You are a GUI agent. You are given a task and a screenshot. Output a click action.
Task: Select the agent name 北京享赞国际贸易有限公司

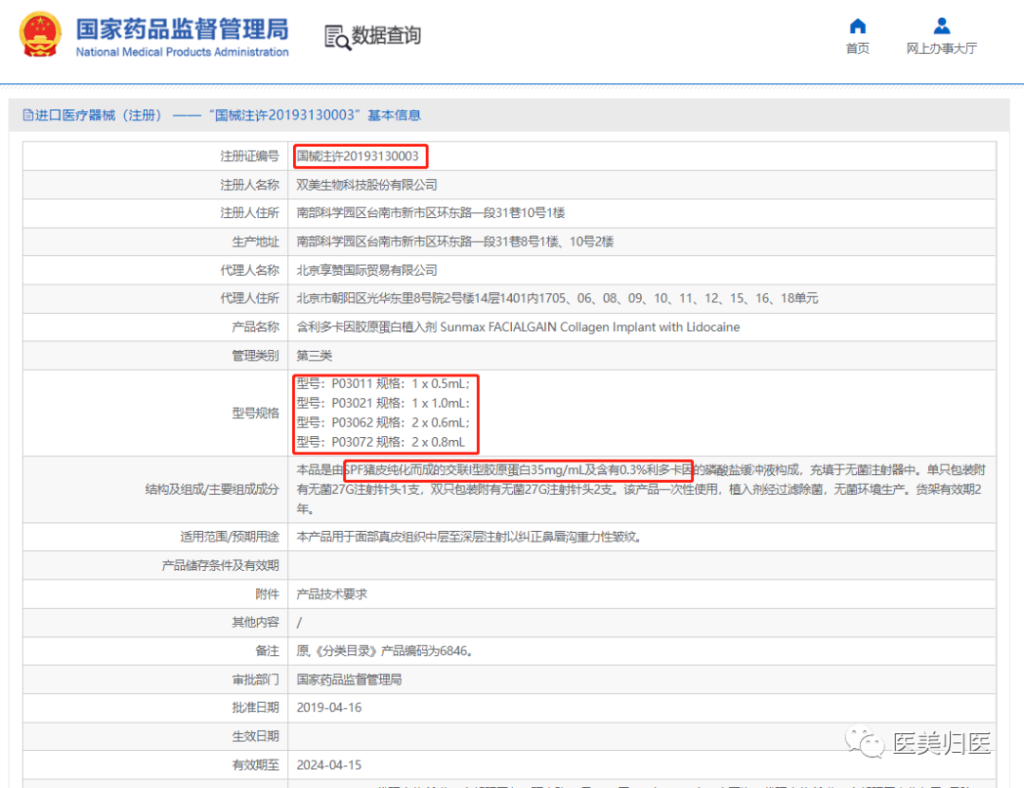(366, 270)
